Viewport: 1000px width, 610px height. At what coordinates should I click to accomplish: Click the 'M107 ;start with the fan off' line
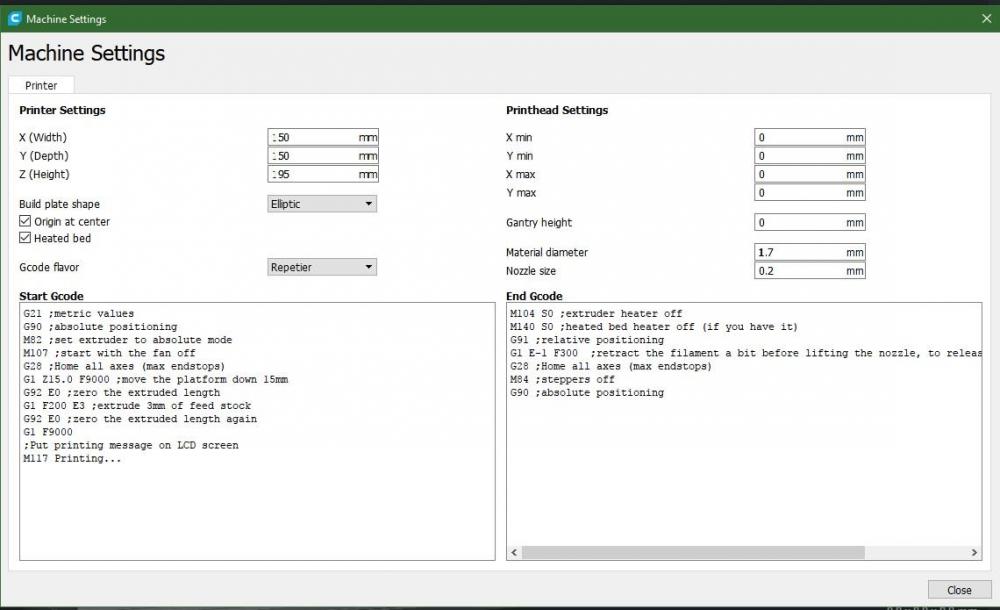(109, 353)
